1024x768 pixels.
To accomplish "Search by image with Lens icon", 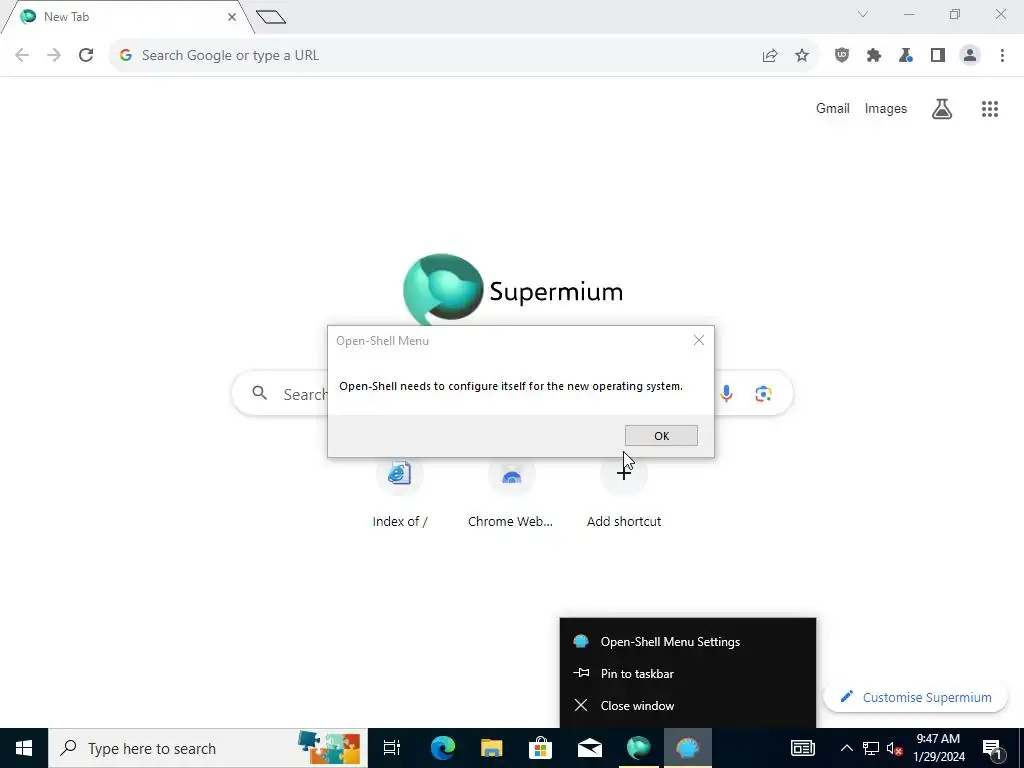I will click(763, 393).
